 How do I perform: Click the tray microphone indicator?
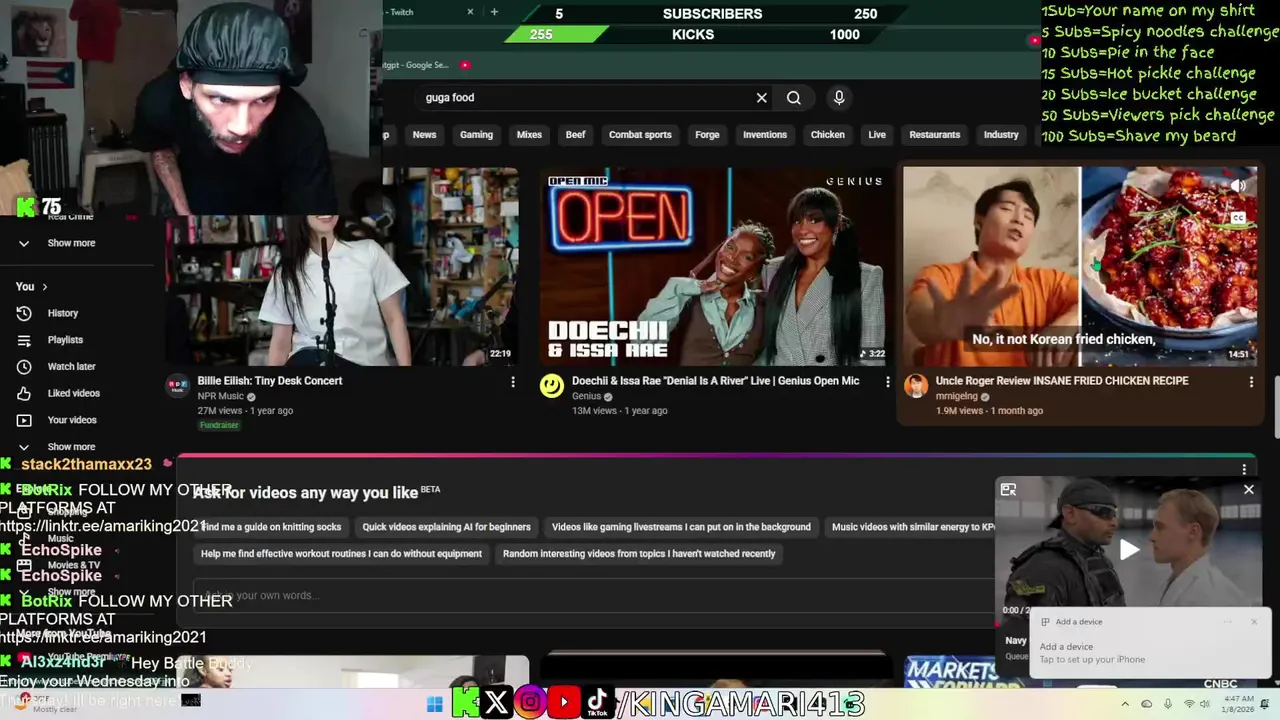[x=1167, y=704]
